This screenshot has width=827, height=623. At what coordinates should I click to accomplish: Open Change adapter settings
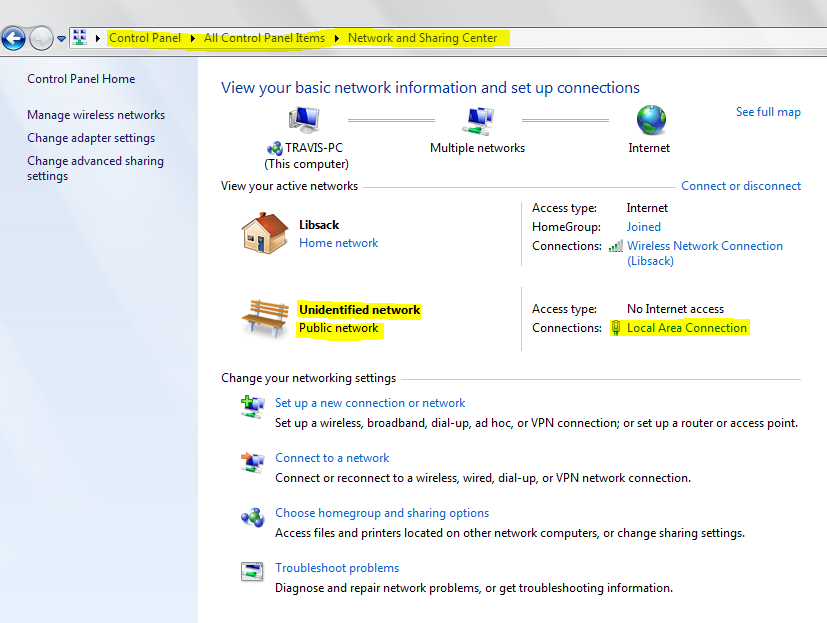pyautogui.click(x=91, y=138)
